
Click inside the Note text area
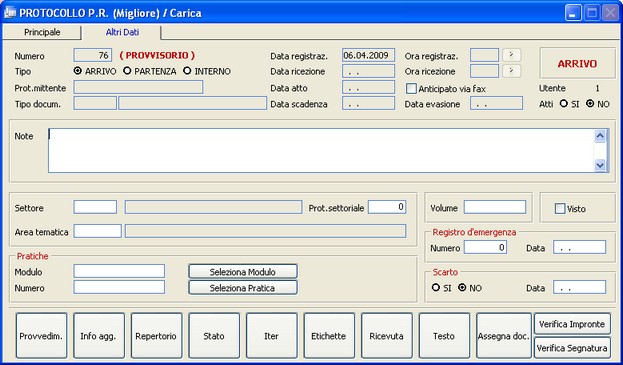click(321, 151)
